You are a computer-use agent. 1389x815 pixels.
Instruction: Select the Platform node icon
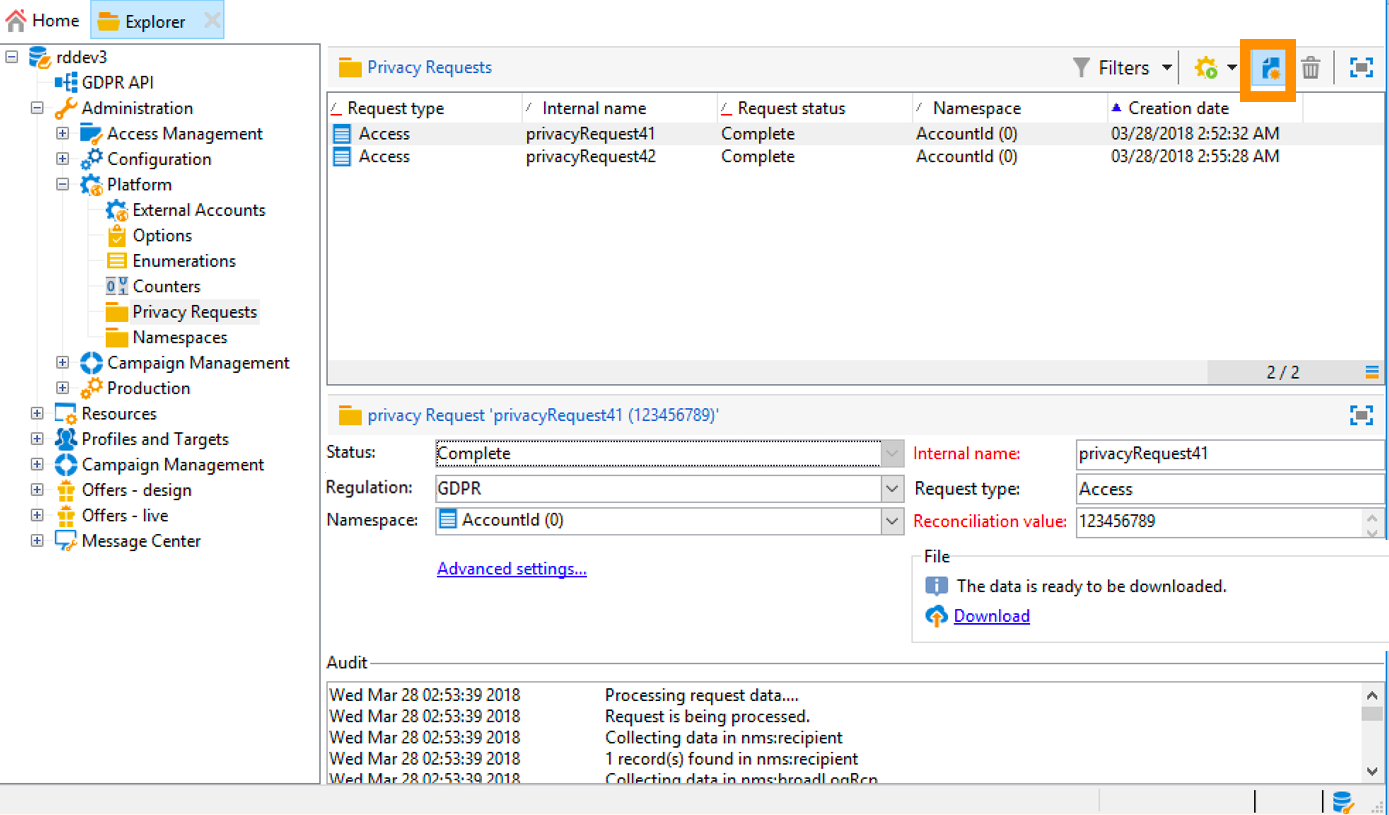[x=91, y=185]
